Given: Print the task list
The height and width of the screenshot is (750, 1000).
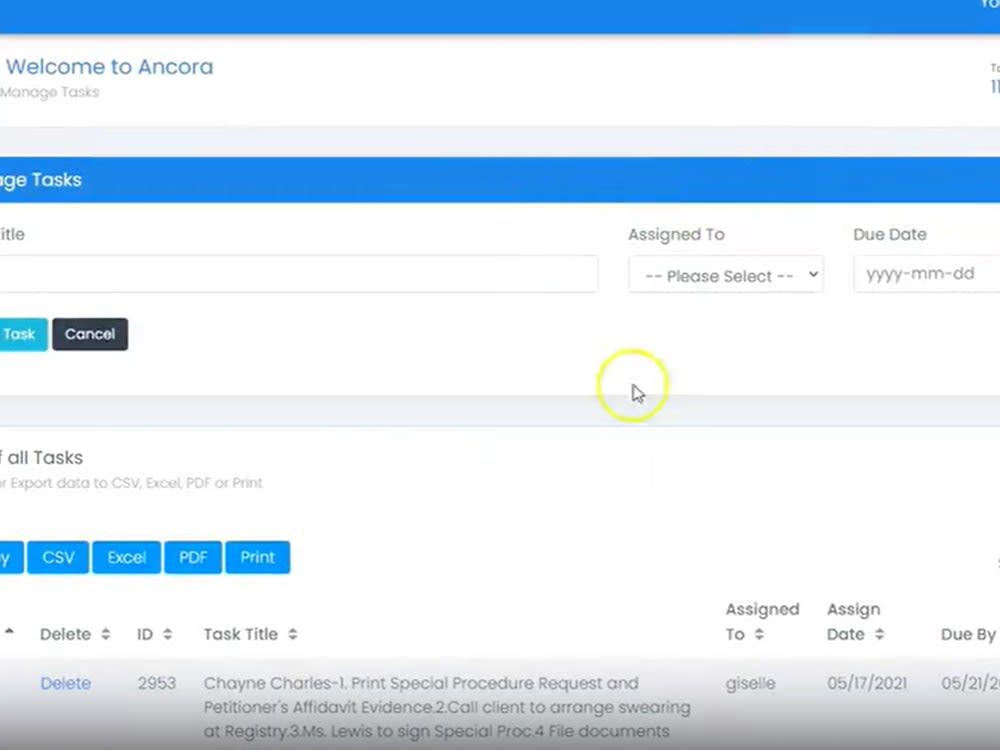Looking at the screenshot, I should pos(257,557).
